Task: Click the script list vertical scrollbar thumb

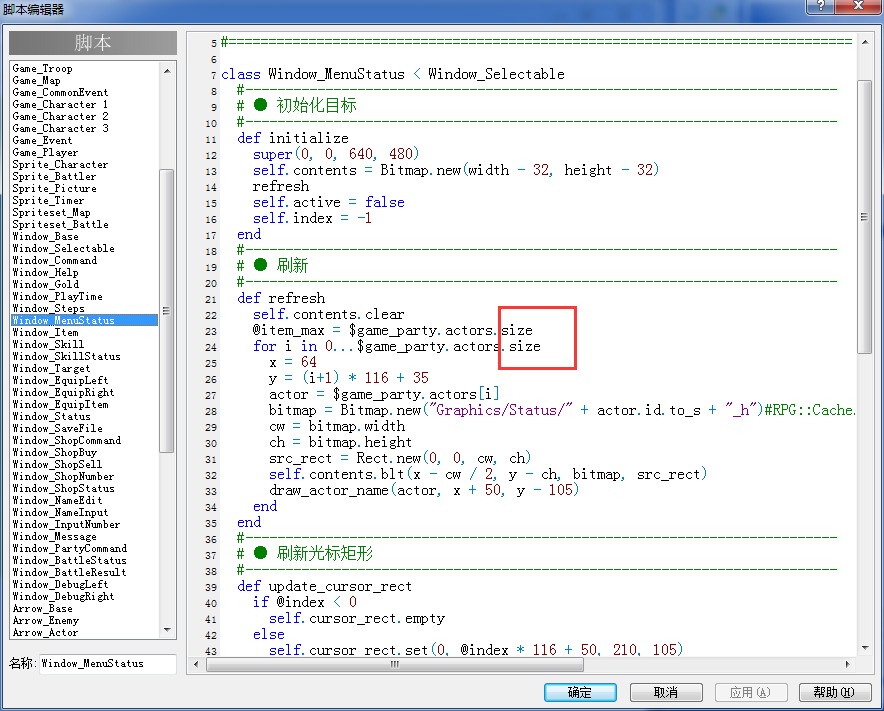Action: [167, 311]
